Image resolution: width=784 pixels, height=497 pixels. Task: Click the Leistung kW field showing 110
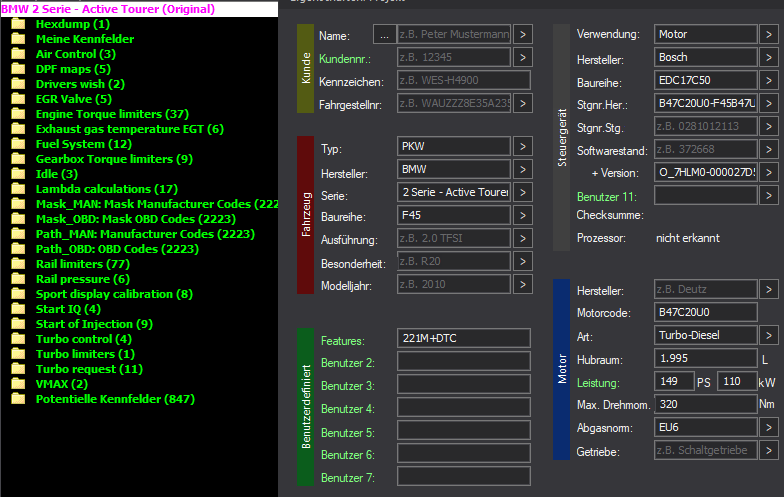pyautogui.click(x=737, y=382)
